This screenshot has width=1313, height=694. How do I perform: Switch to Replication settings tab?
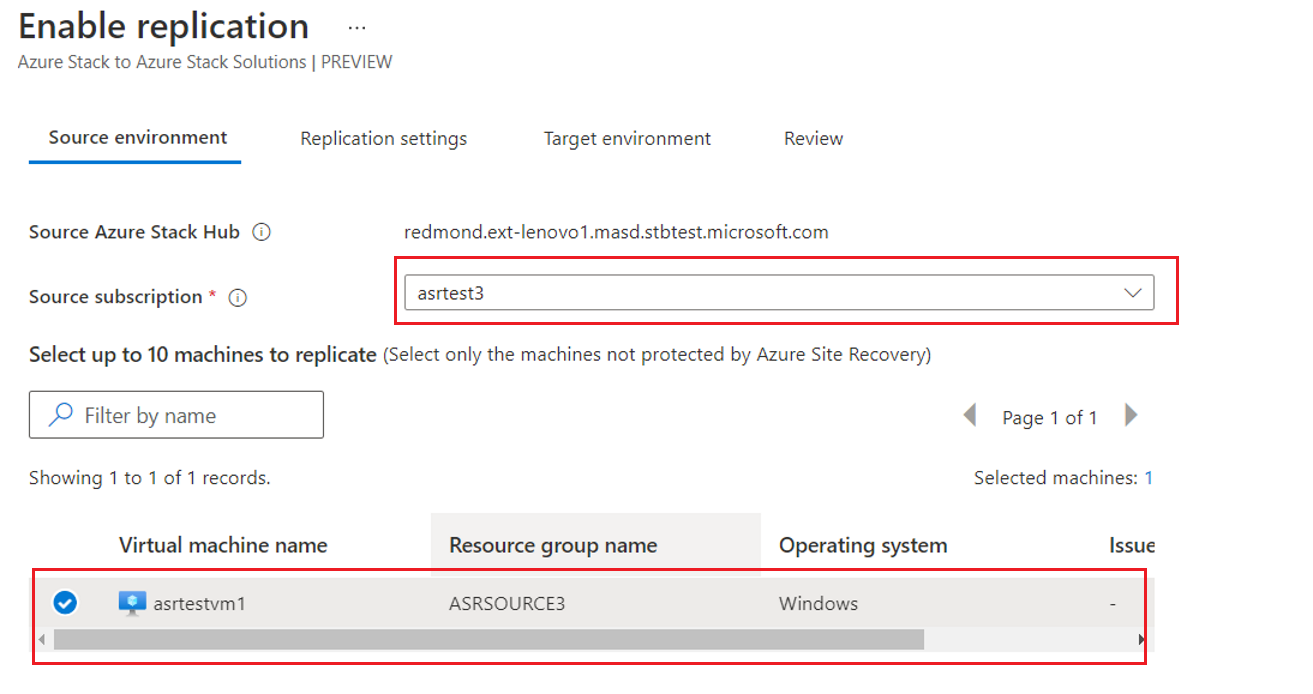click(x=383, y=138)
